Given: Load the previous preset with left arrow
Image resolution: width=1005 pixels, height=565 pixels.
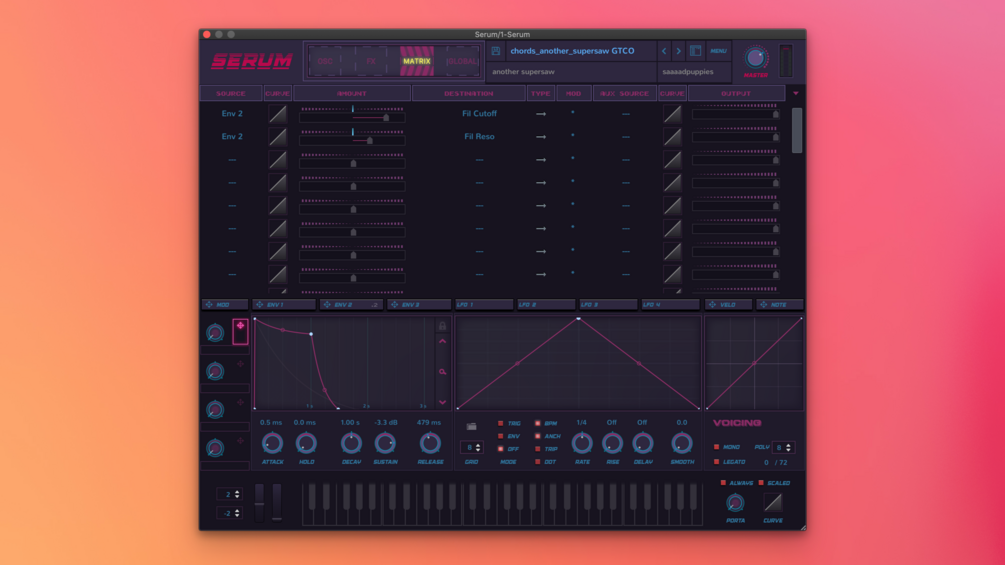Looking at the screenshot, I should (664, 51).
